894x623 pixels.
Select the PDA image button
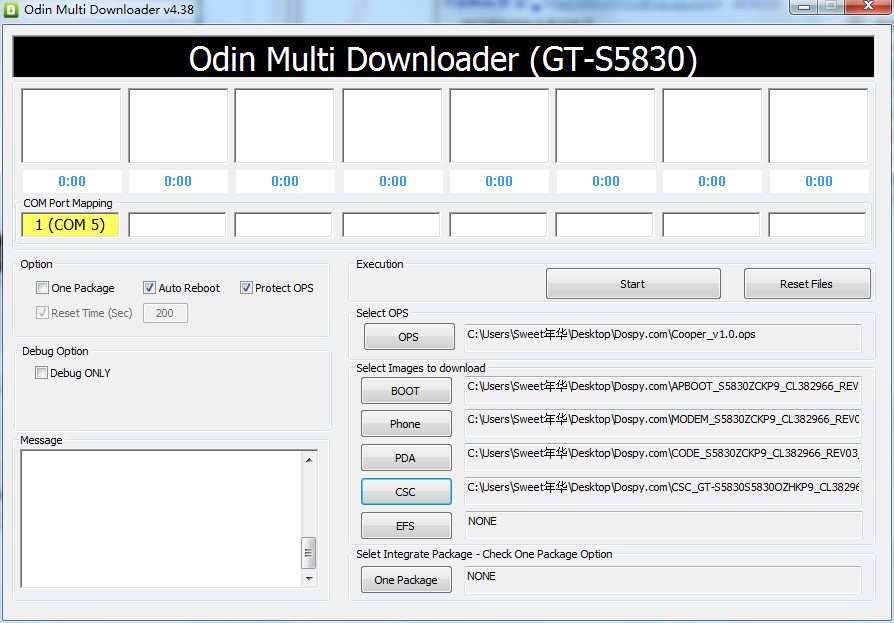(x=406, y=458)
